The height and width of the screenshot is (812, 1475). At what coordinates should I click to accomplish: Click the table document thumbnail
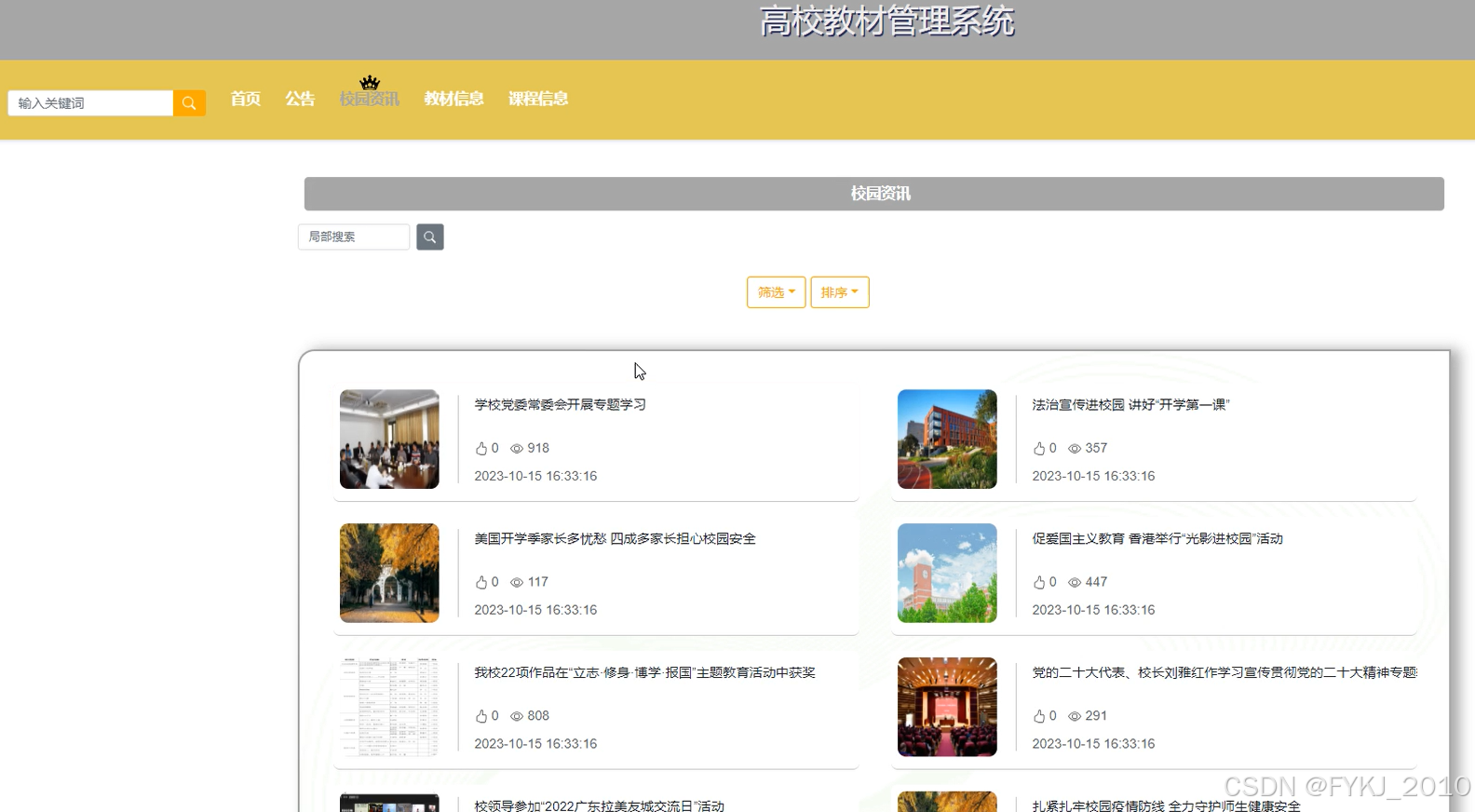389,708
